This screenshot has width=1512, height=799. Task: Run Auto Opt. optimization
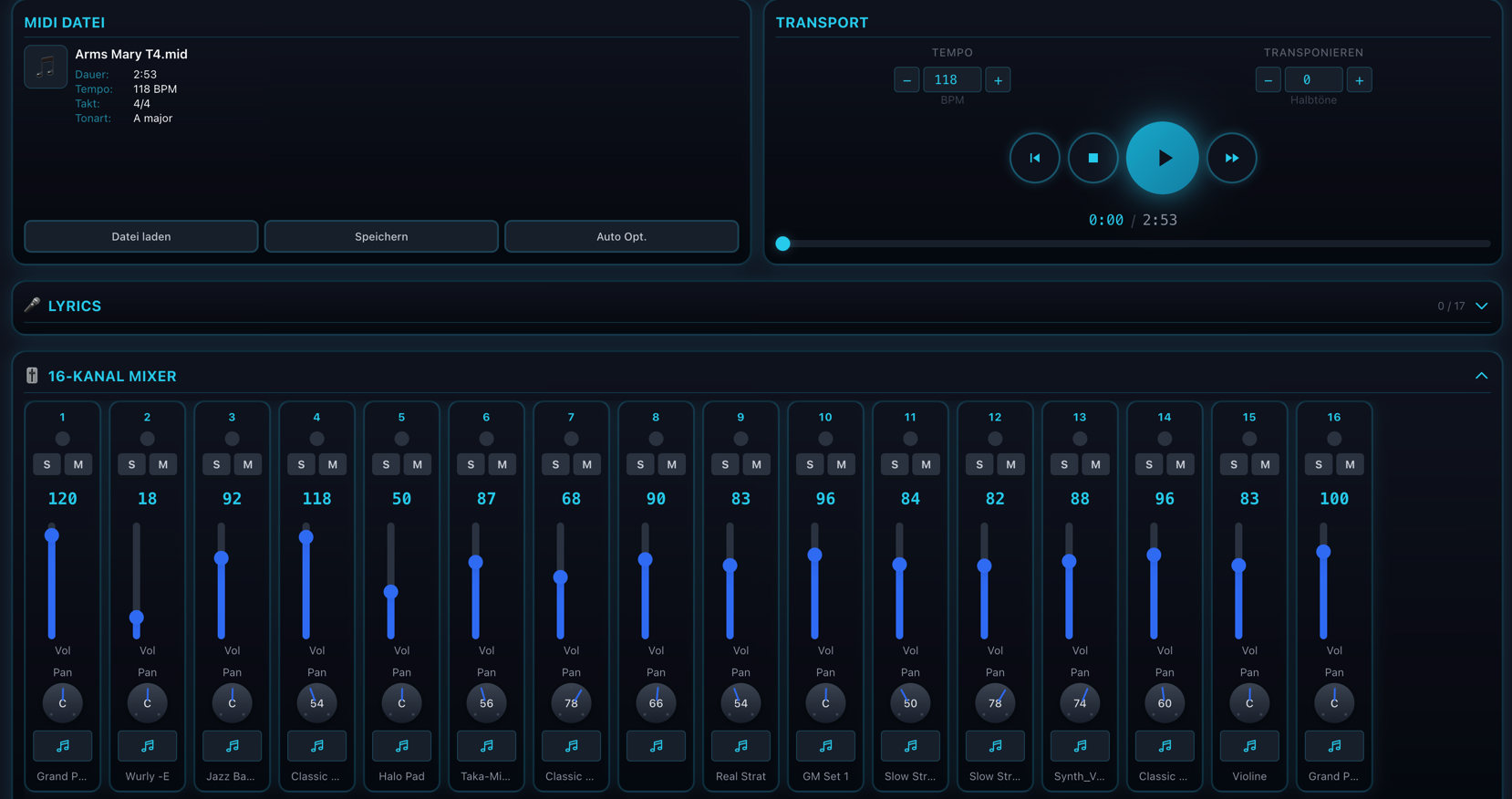pyautogui.click(x=621, y=236)
